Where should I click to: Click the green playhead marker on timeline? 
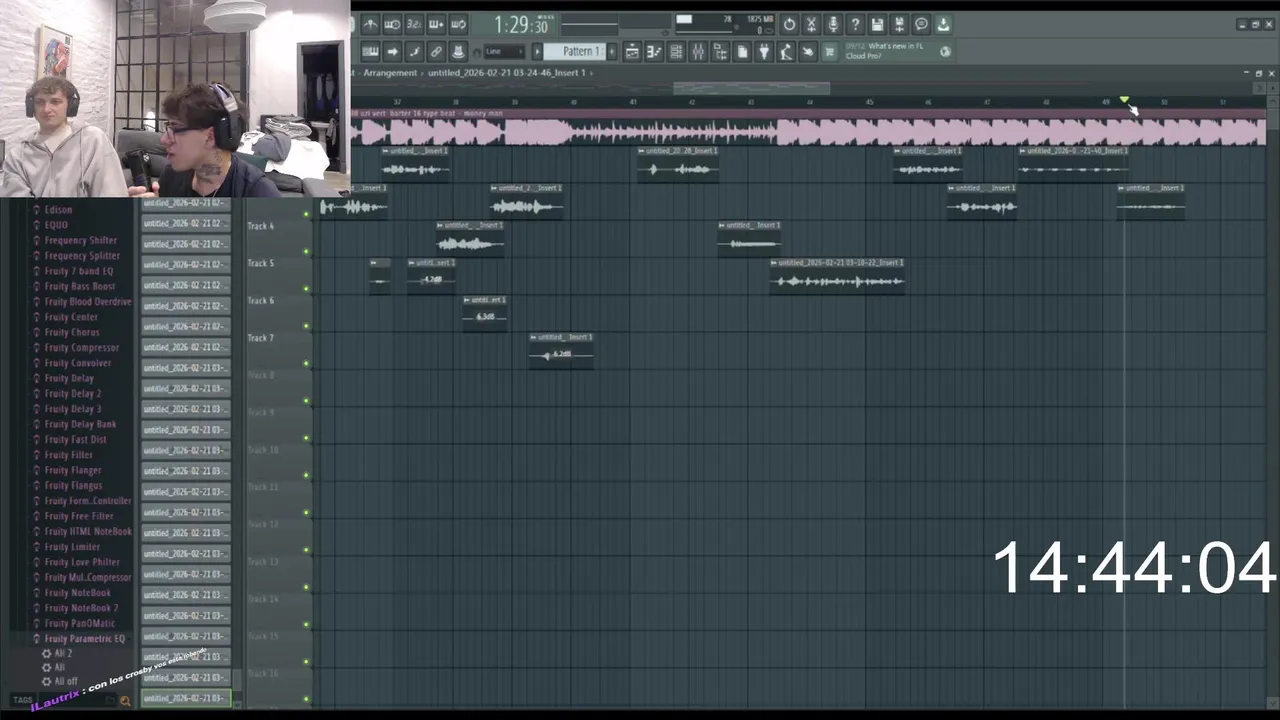(x=1124, y=100)
